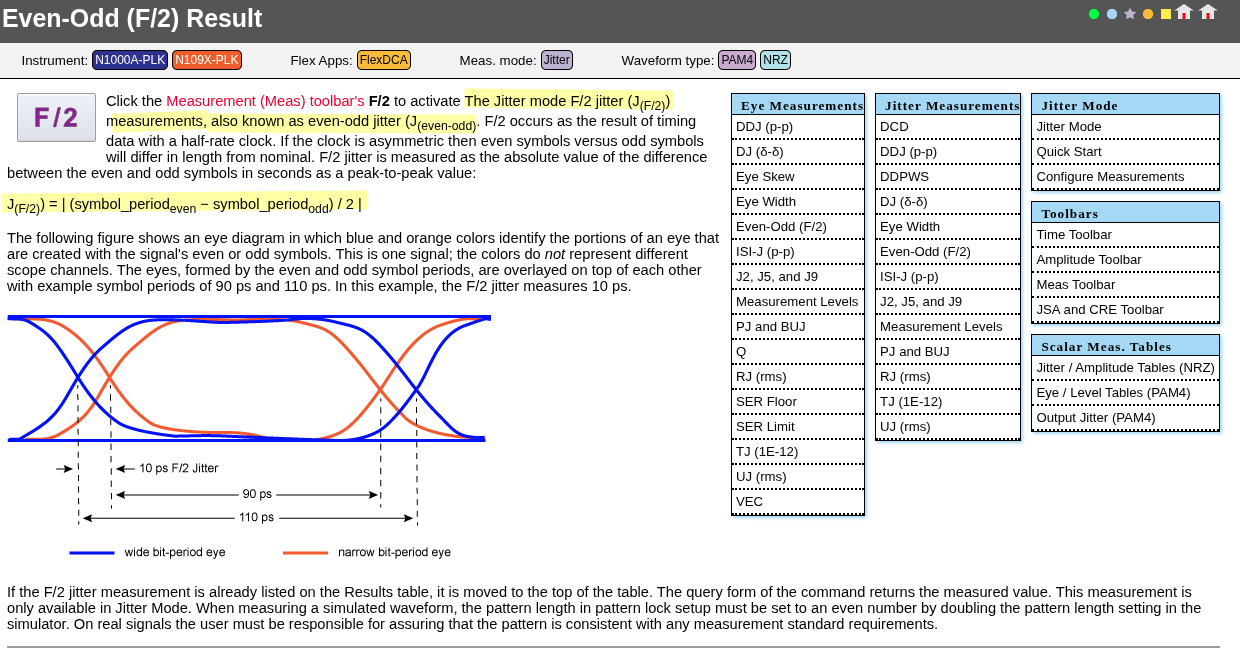The width and height of the screenshot is (1240, 650).
Task: Open the Measurement (Meas) toolbar's link
Action: pyautogui.click(x=265, y=101)
